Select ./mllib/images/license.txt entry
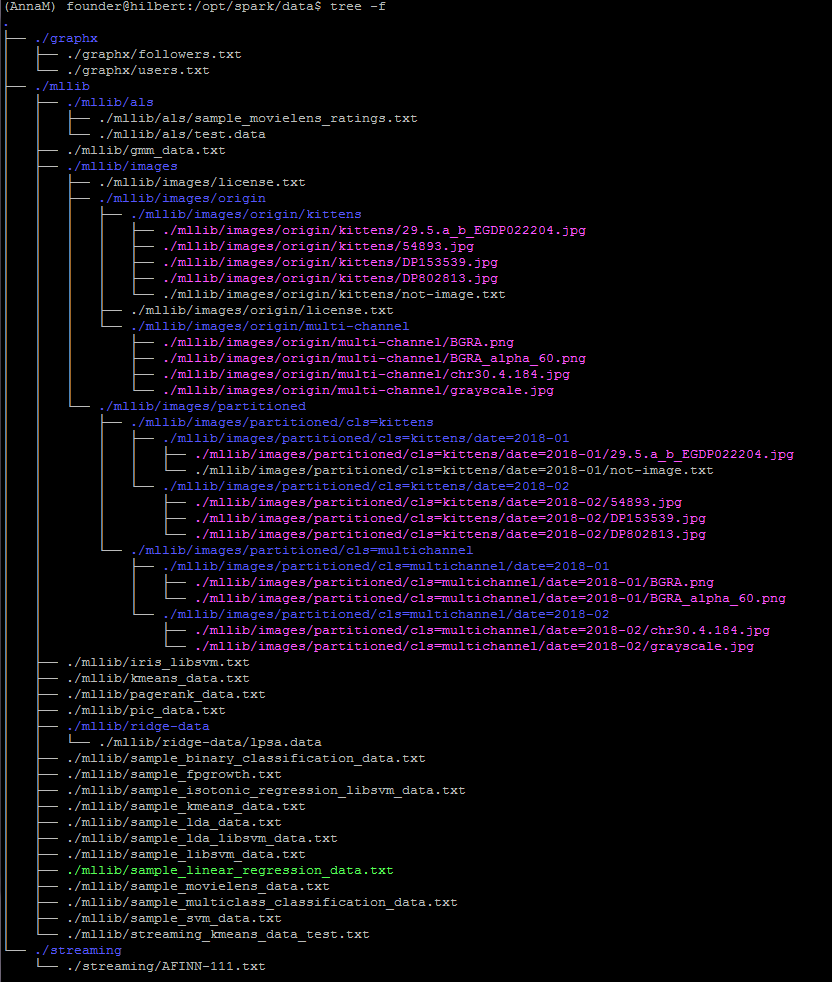Image resolution: width=832 pixels, height=982 pixels. (202, 182)
